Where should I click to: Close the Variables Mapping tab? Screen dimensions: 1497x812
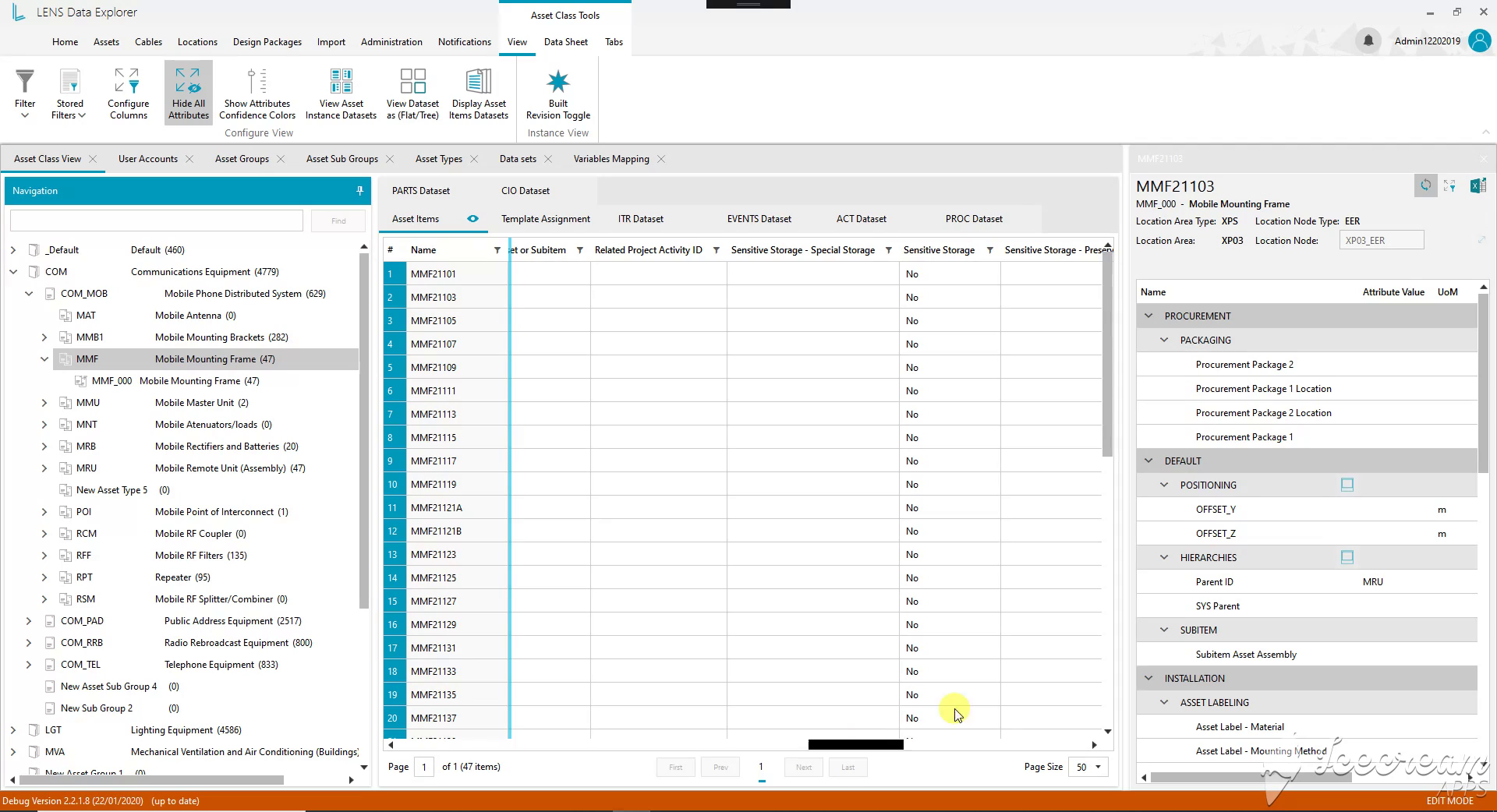tap(661, 159)
